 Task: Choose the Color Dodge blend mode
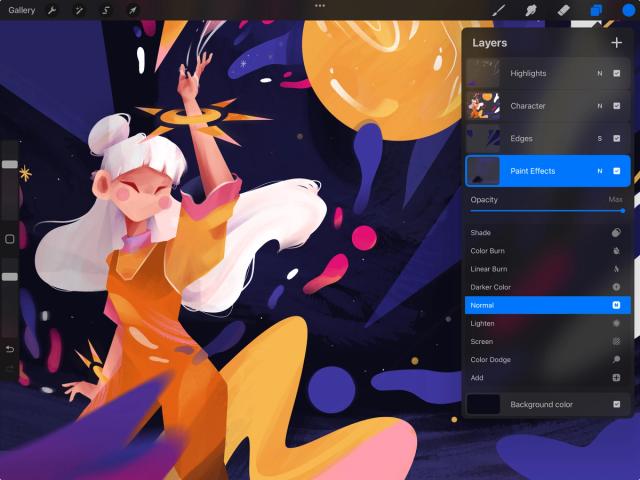(548, 360)
